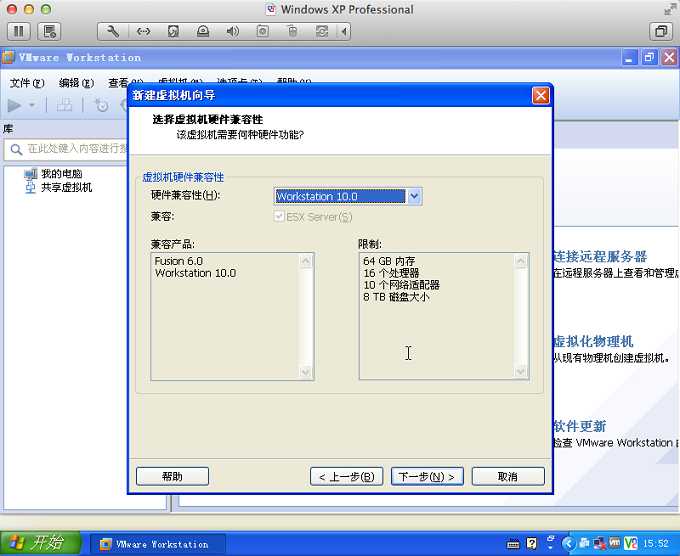Click the 帮助 button in wizard
The width and height of the screenshot is (680, 556).
click(x=173, y=477)
